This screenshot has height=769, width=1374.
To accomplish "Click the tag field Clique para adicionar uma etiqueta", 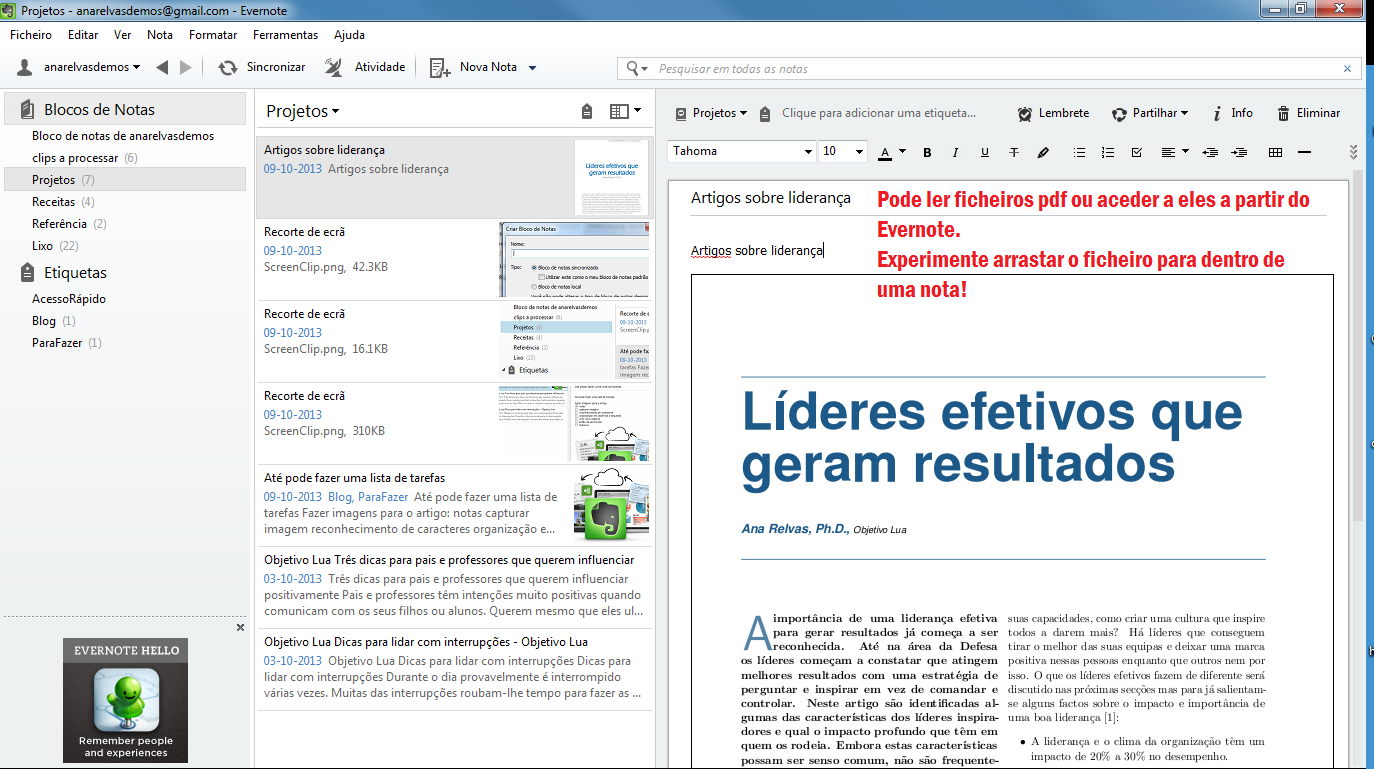I will 878,113.
